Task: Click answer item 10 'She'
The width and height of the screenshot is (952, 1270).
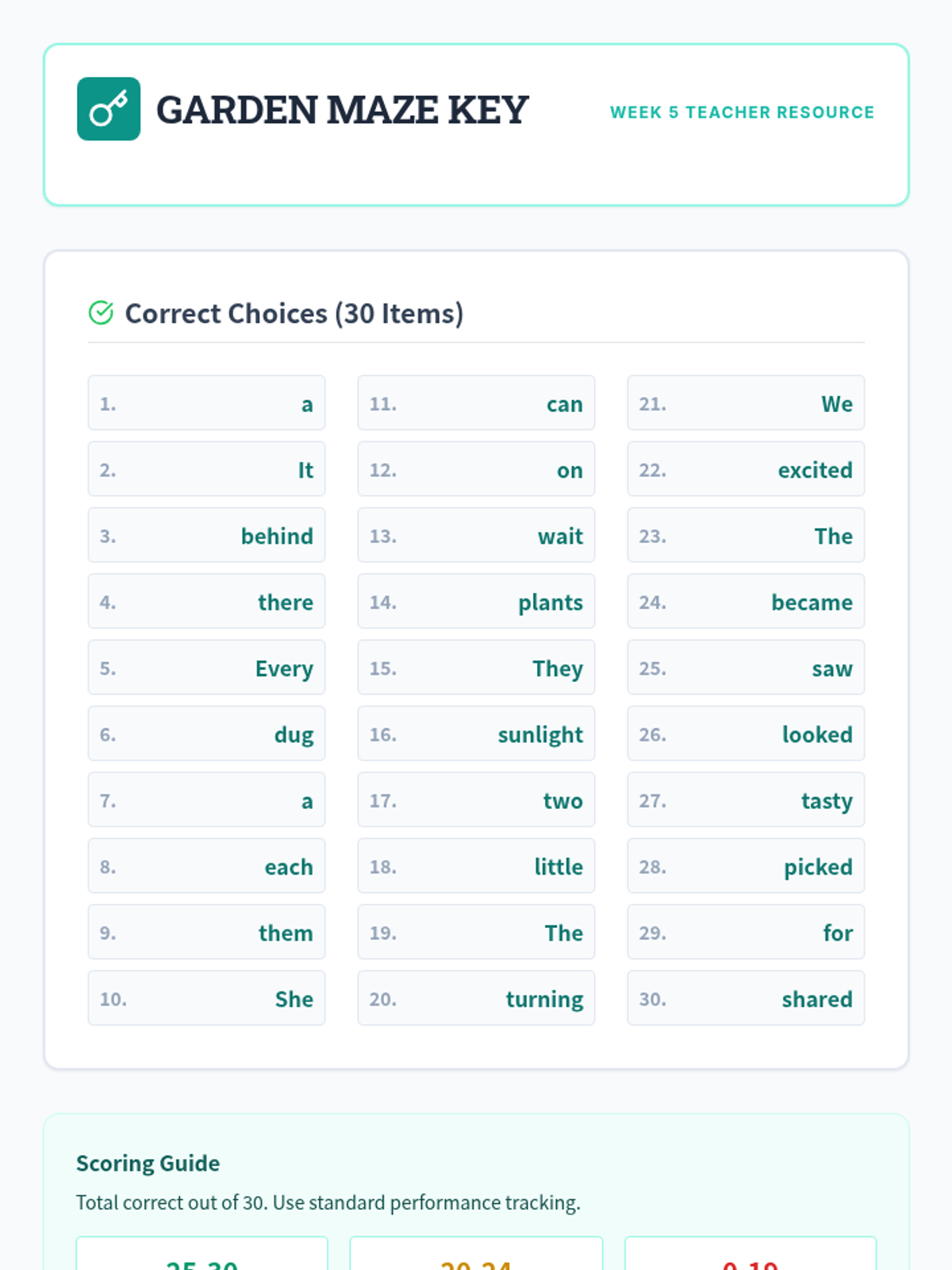Action: (206, 999)
